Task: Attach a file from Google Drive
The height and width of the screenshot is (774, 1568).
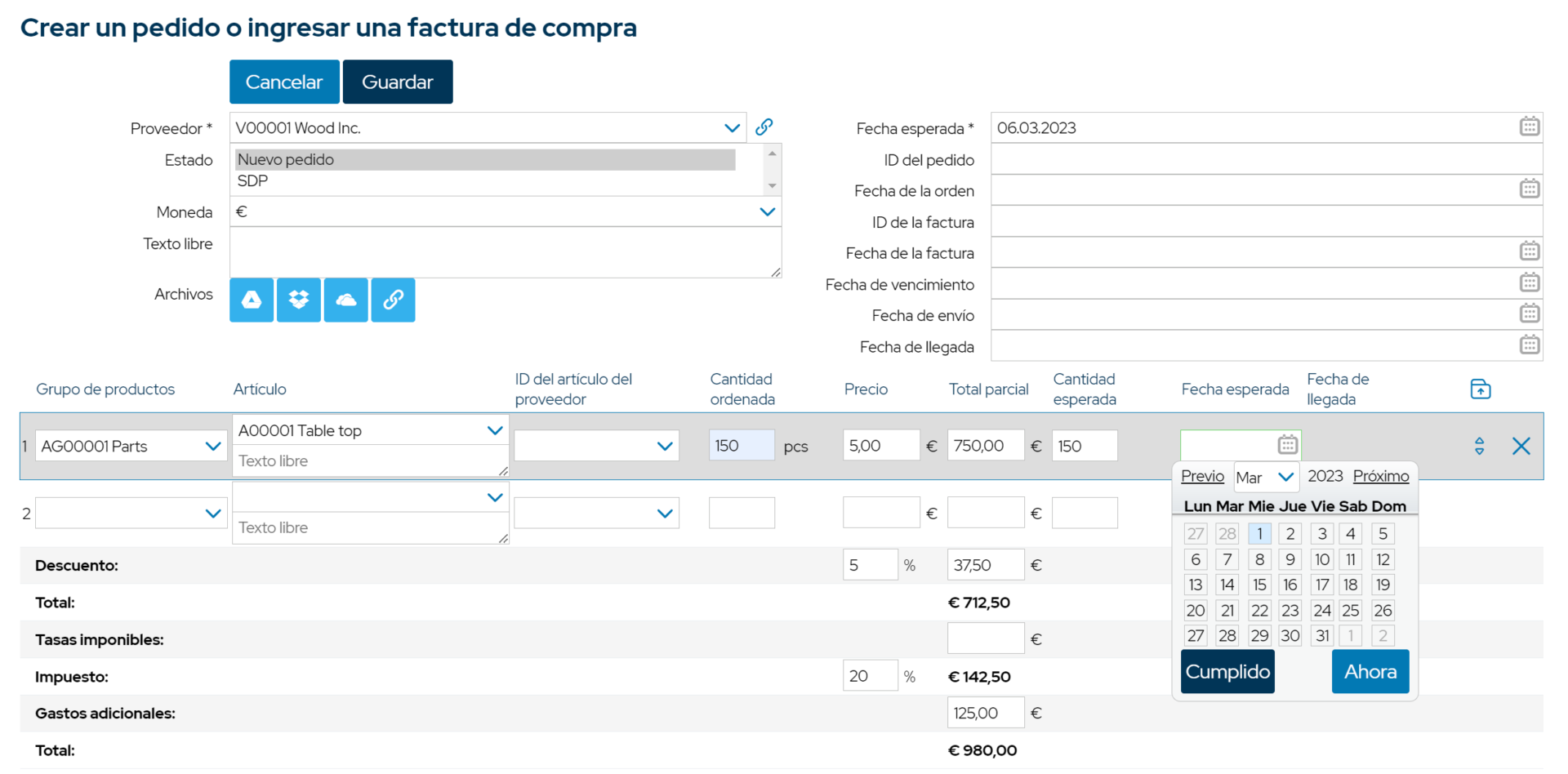Action: [251, 300]
